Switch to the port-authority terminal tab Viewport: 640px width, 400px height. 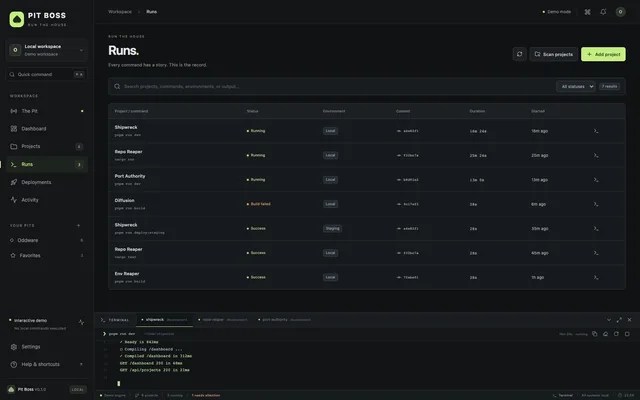click(x=284, y=320)
